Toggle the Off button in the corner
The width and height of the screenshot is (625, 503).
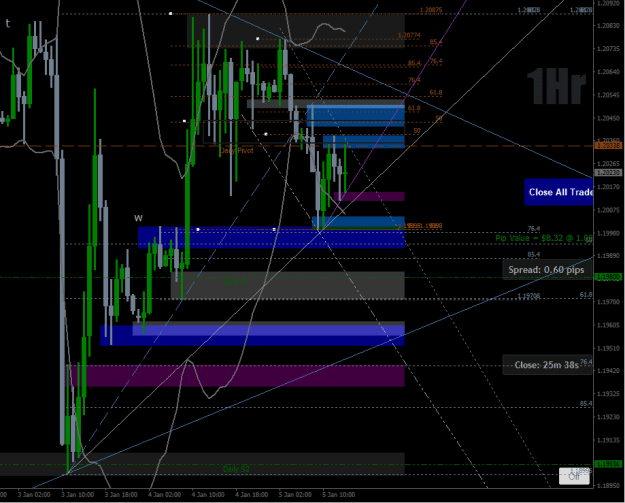coord(574,476)
